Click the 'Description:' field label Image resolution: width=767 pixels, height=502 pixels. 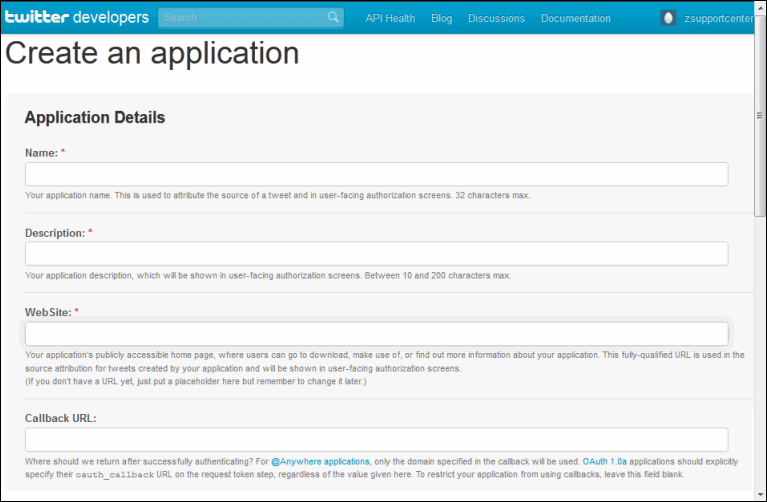(55, 233)
